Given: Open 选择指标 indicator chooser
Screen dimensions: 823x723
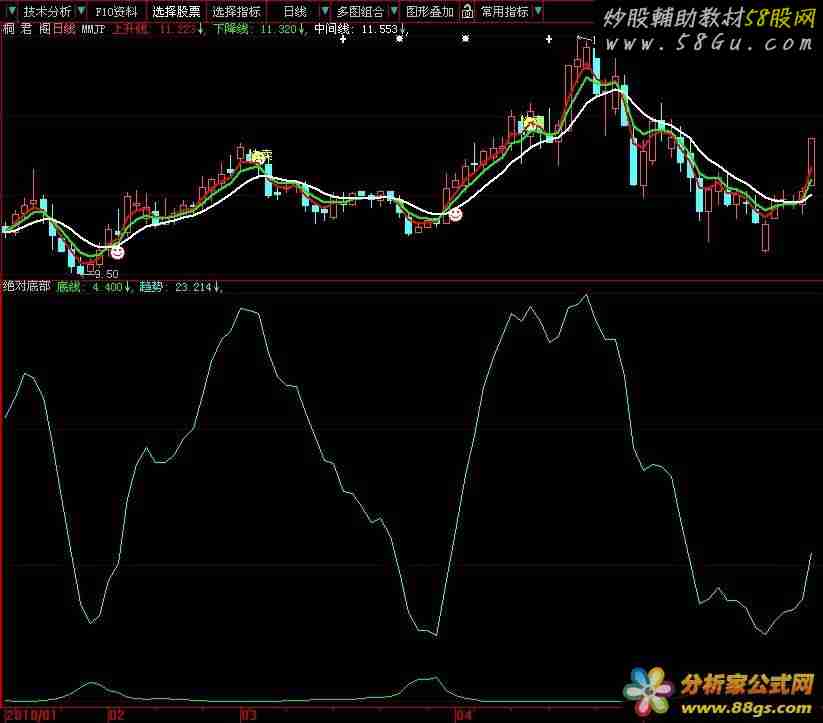Looking at the screenshot, I should [x=236, y=11].
